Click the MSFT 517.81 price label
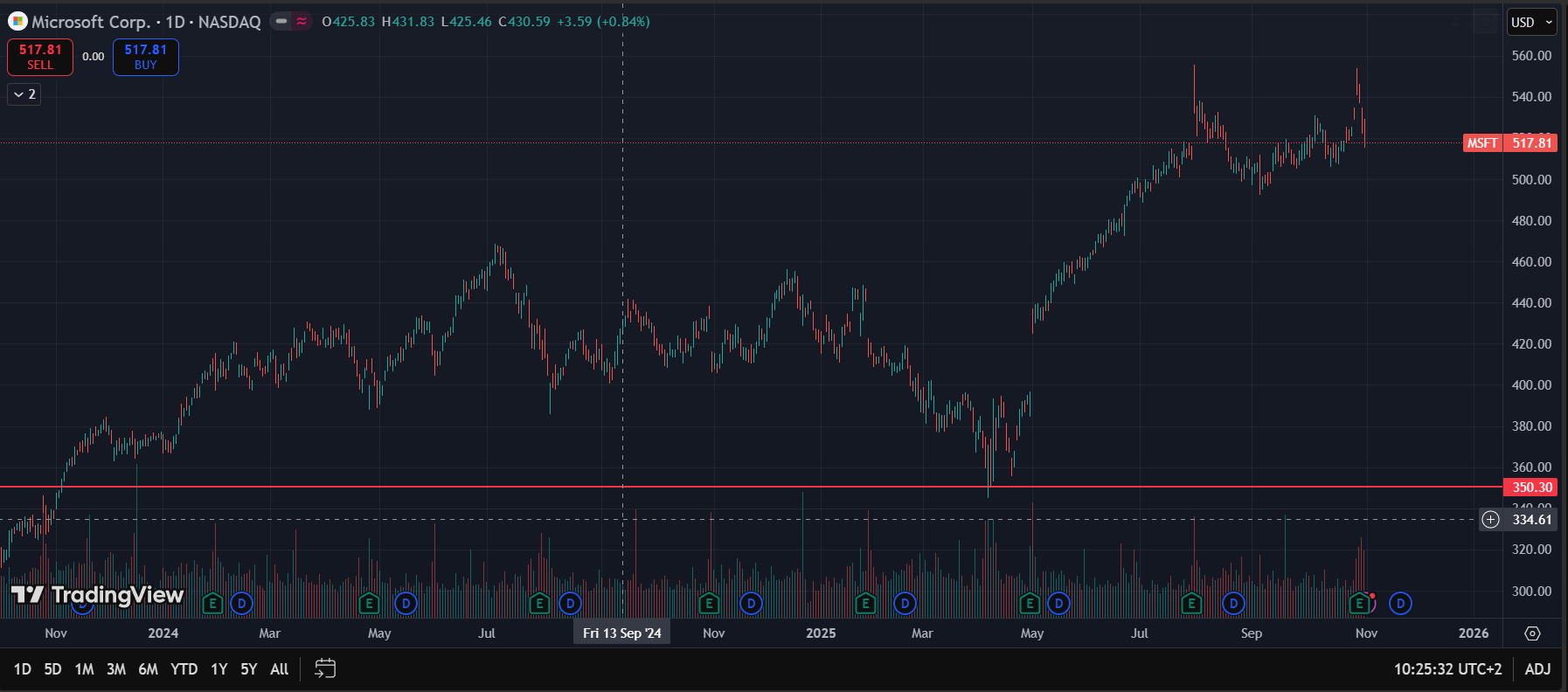Image resolution: width=1568 pixels, height=692 pixels. tap(1509, 143)
